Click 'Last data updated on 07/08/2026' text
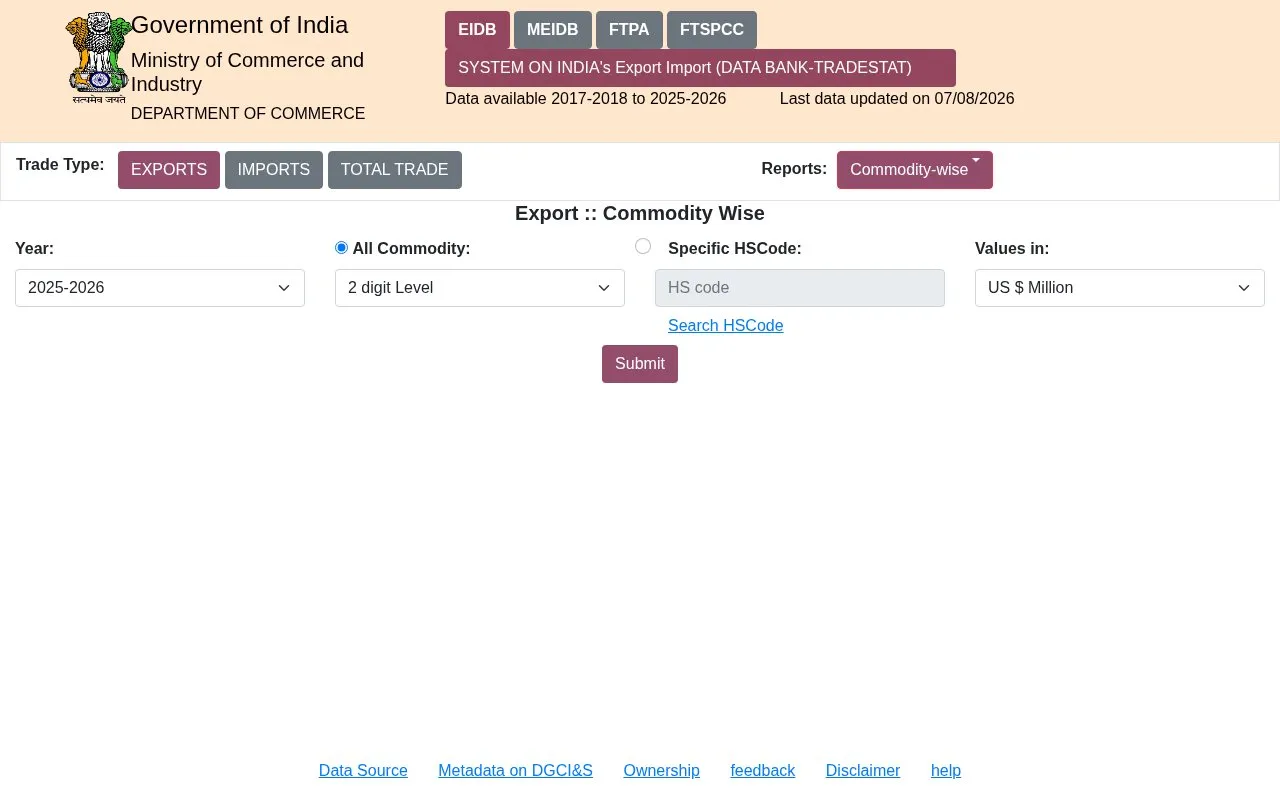The height and width of the screenshot is (800, 1280). pyautogui.click(x=897, y=99)
